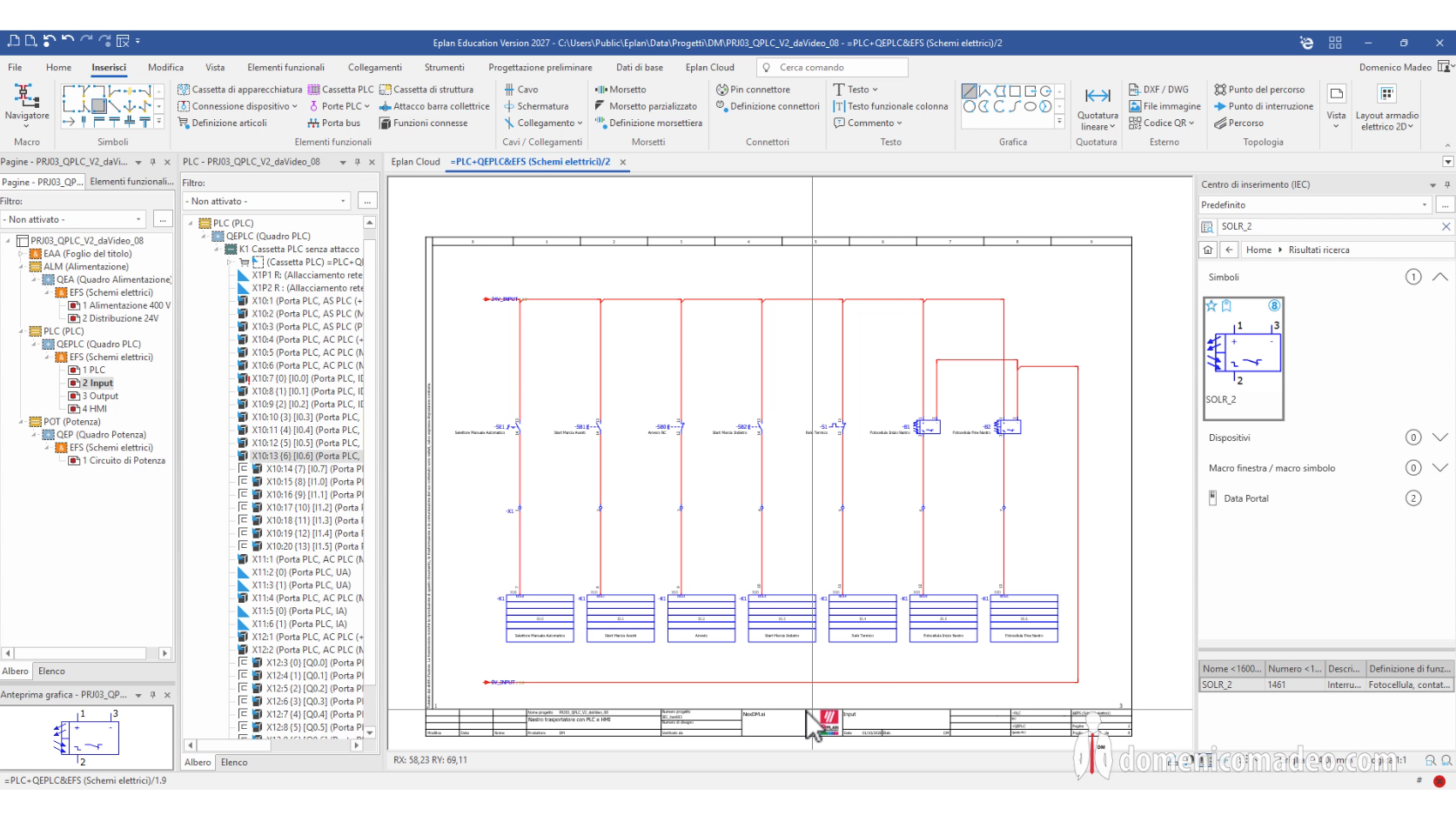The image size is (1456, 815).
Task: Open DXF / DWG import
Action: point(1158,90)
